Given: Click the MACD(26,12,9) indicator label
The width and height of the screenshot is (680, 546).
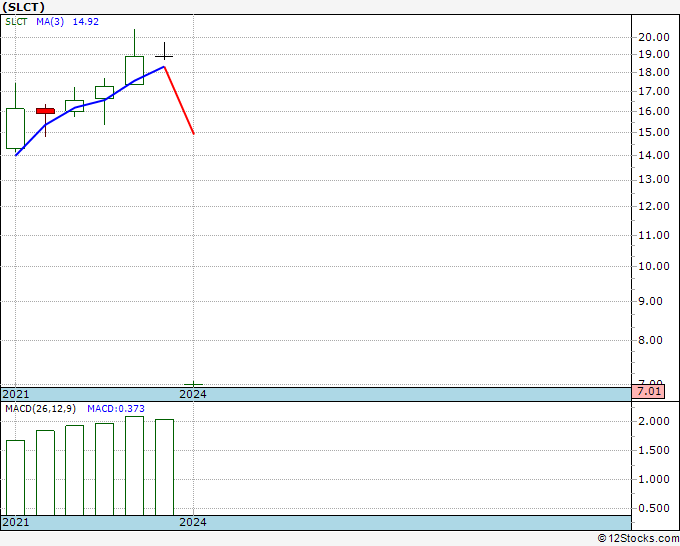Looking at the screenshot, I should coord(40,409).
